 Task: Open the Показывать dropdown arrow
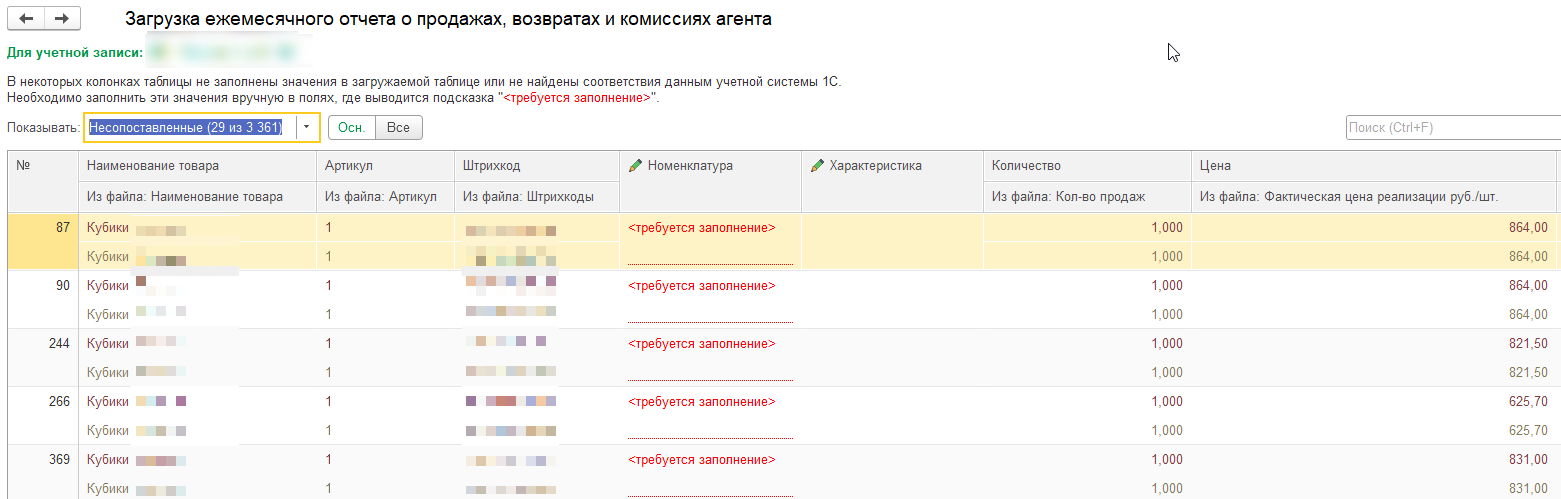click(x=307, y=127)
